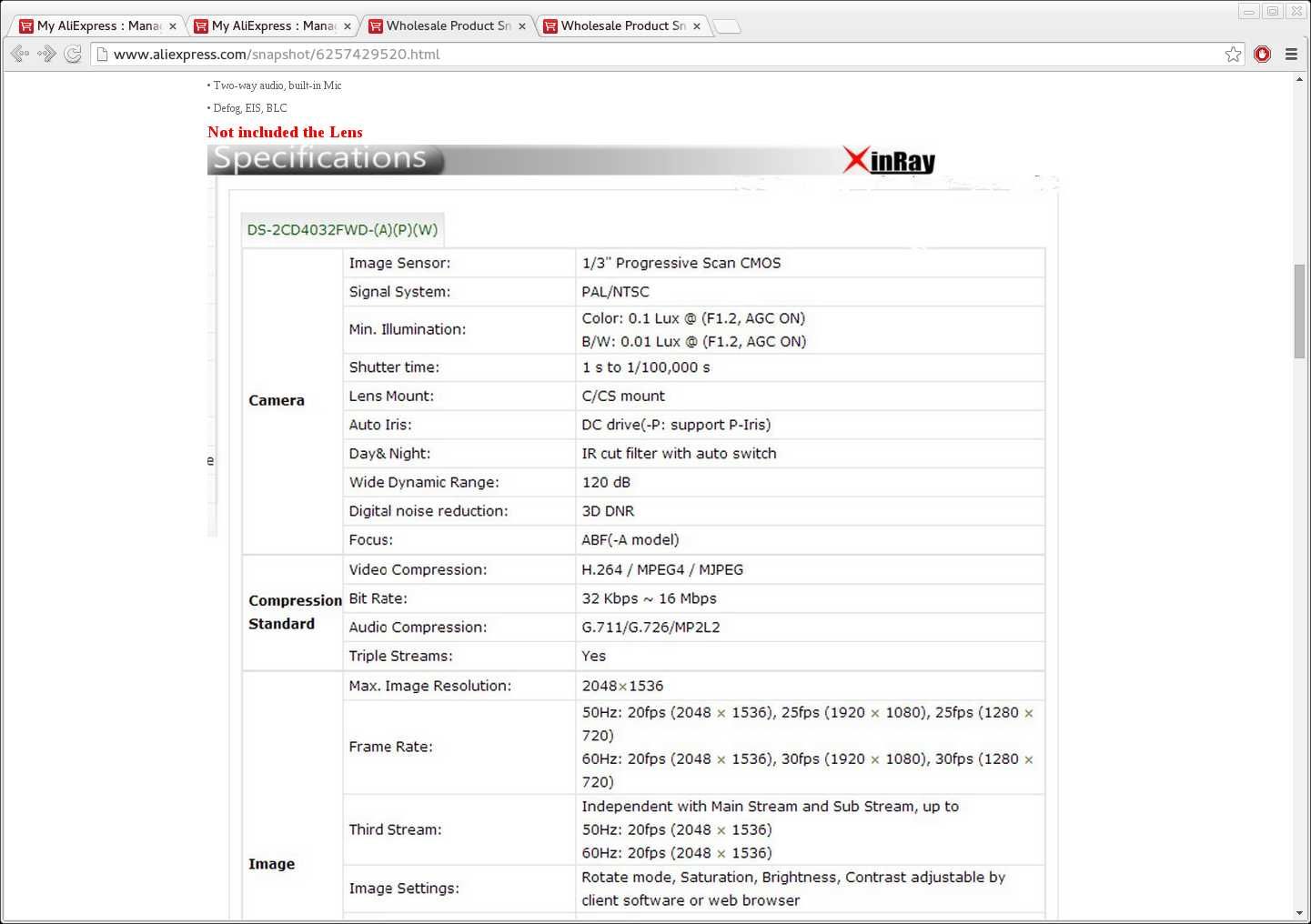
Task: Click the '2048×1536' max resolution value
Action: pyautogui.click(x=623, y=687)
